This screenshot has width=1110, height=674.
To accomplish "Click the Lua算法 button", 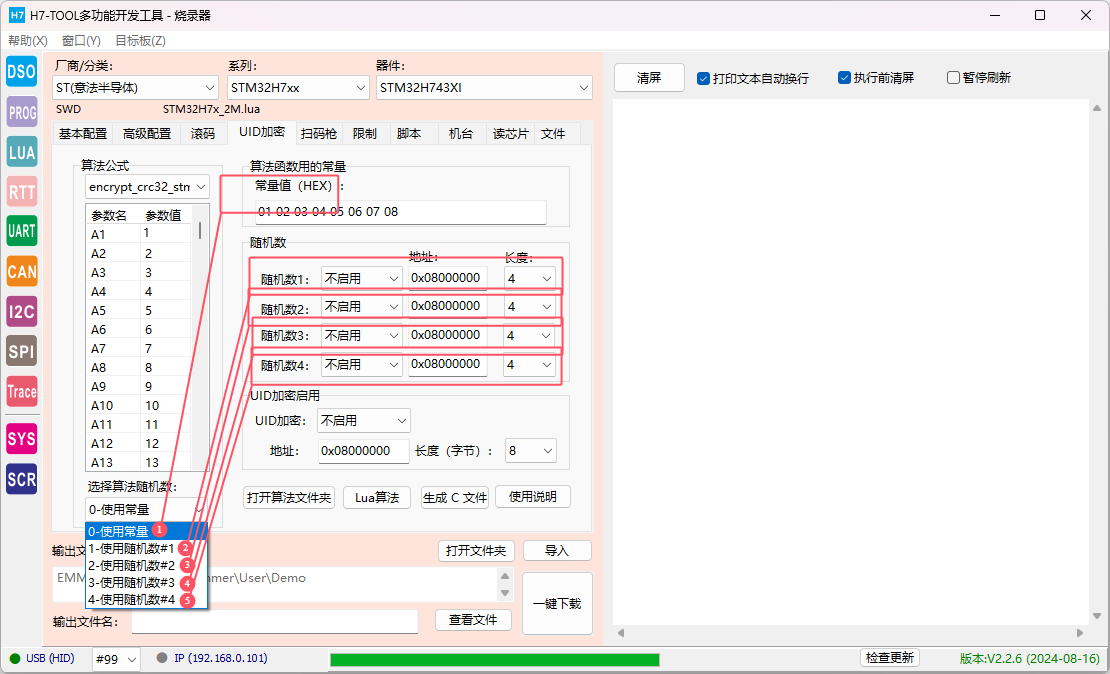I will [377, 498].
